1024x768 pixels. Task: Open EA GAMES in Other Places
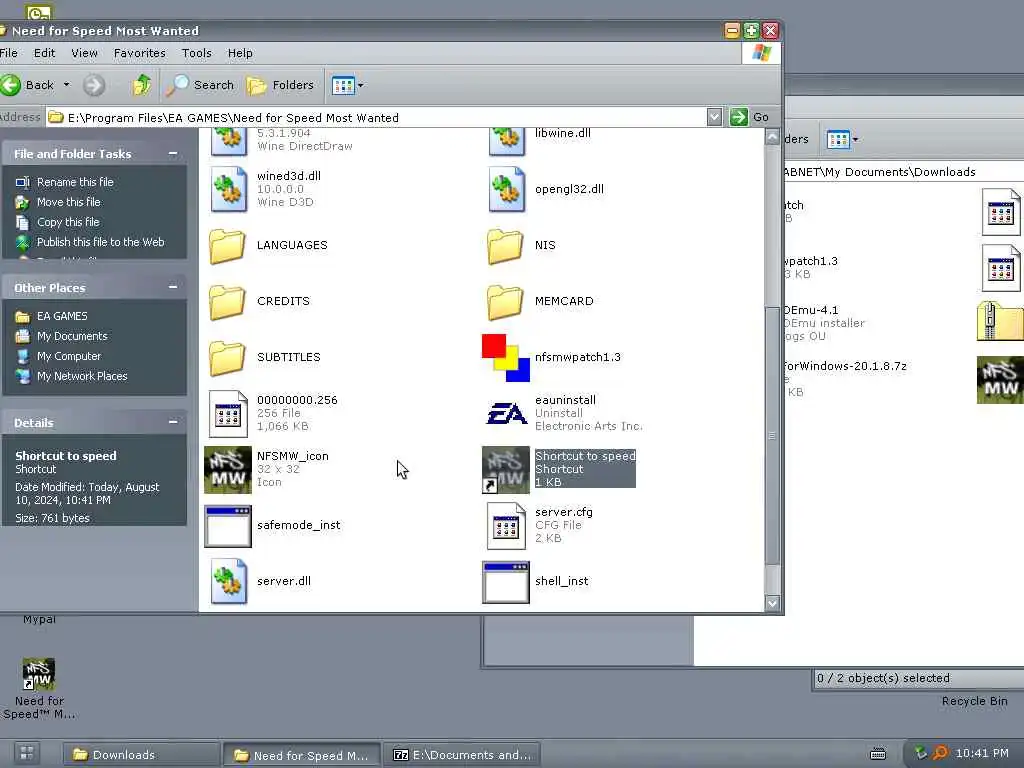tap(52, 316)
